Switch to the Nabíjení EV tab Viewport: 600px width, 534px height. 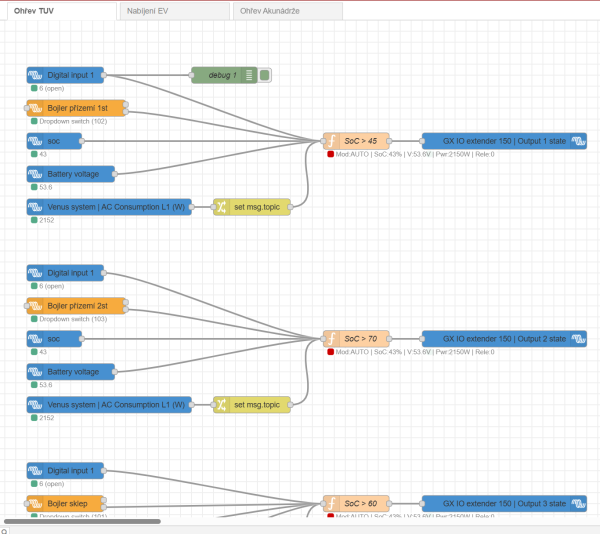(x=175, y=11)
